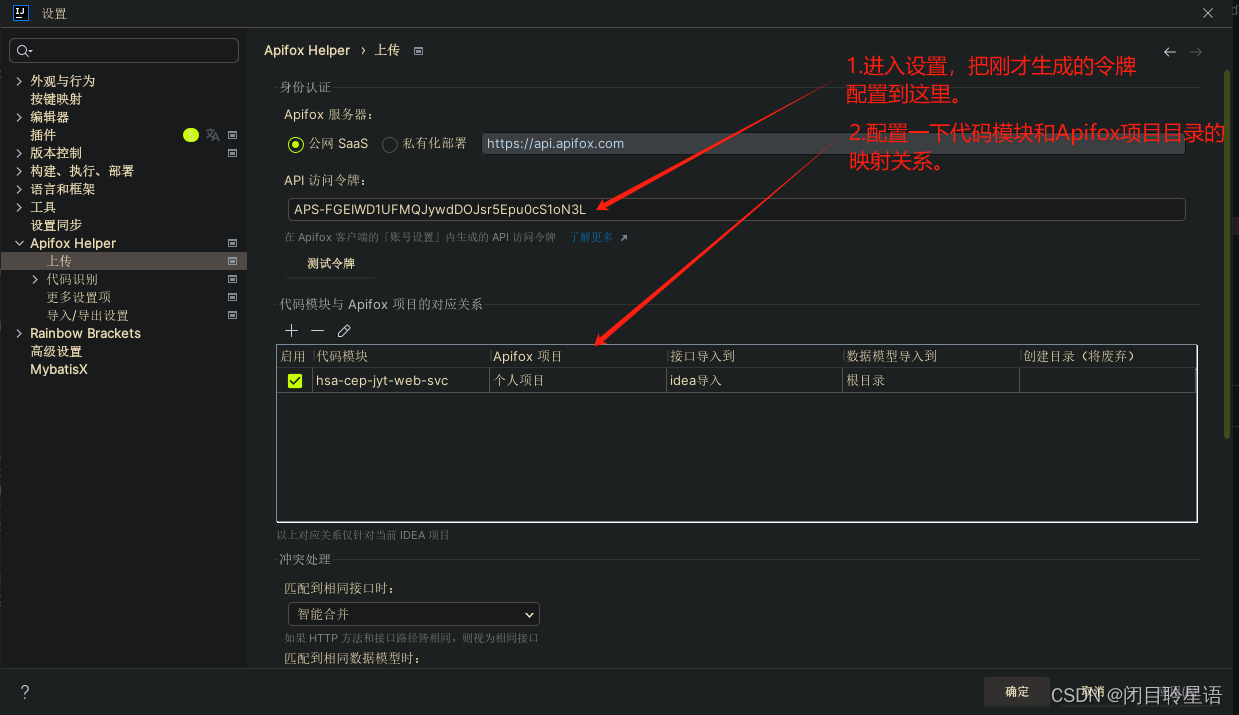Open 设置同步 settings page
The width and height of the screenshot is (1239, 715).
[x=56, y=225]
